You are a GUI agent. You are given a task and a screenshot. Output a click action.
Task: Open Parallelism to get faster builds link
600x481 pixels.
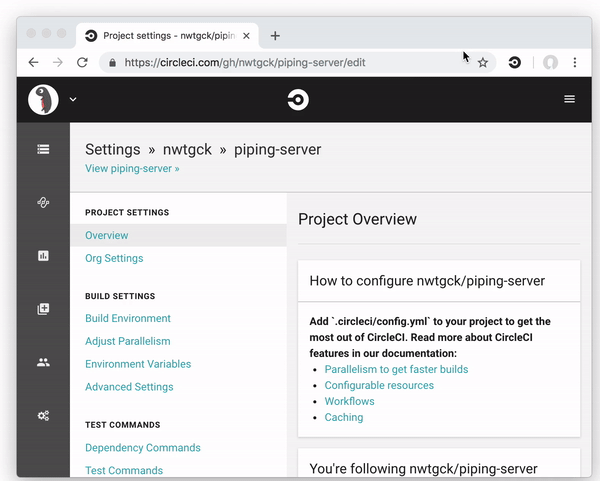point(396,369)
